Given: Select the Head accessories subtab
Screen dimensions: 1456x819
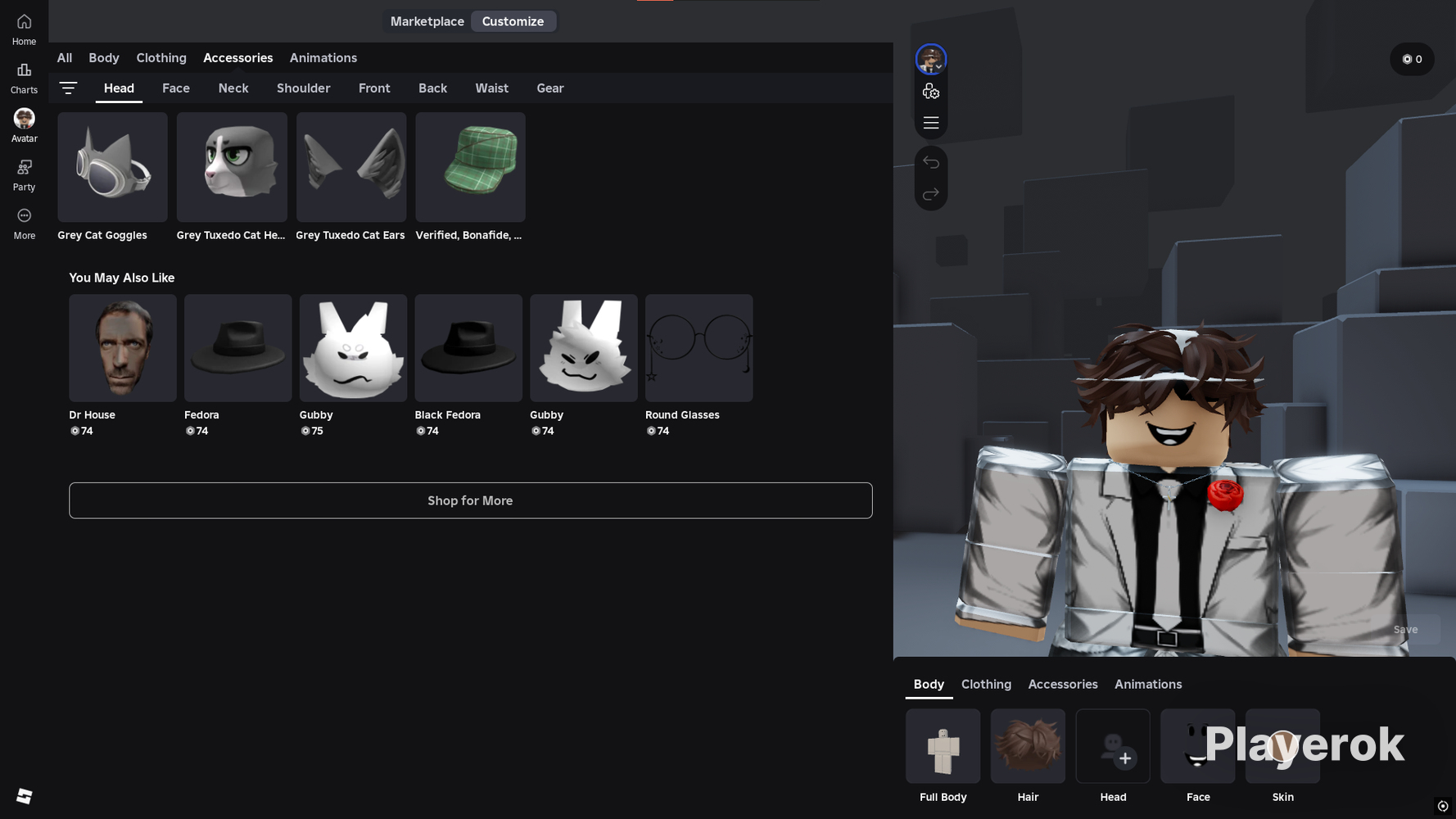Looking at the screenshot, I should (x=119, y=88).
